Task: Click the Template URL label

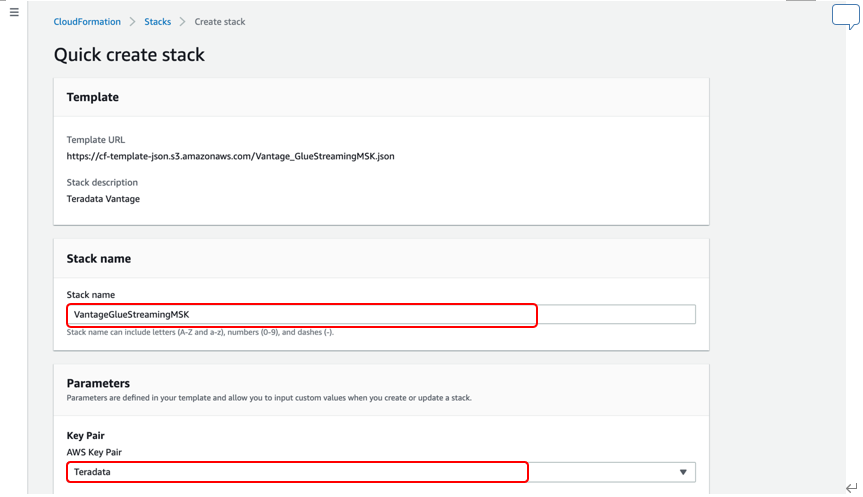Action: coord(96,140)
